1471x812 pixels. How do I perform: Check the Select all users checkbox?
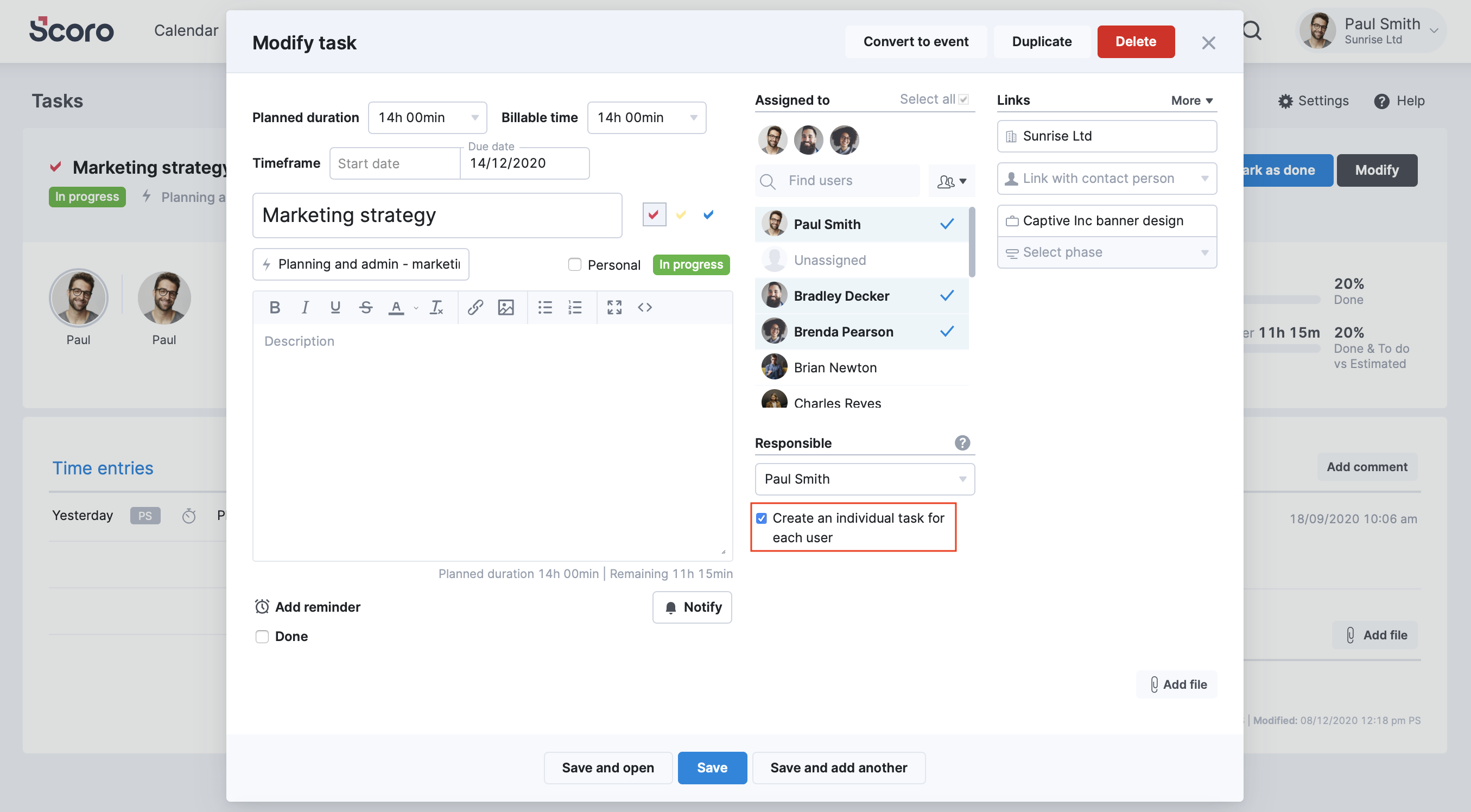[x=964, y=99]
